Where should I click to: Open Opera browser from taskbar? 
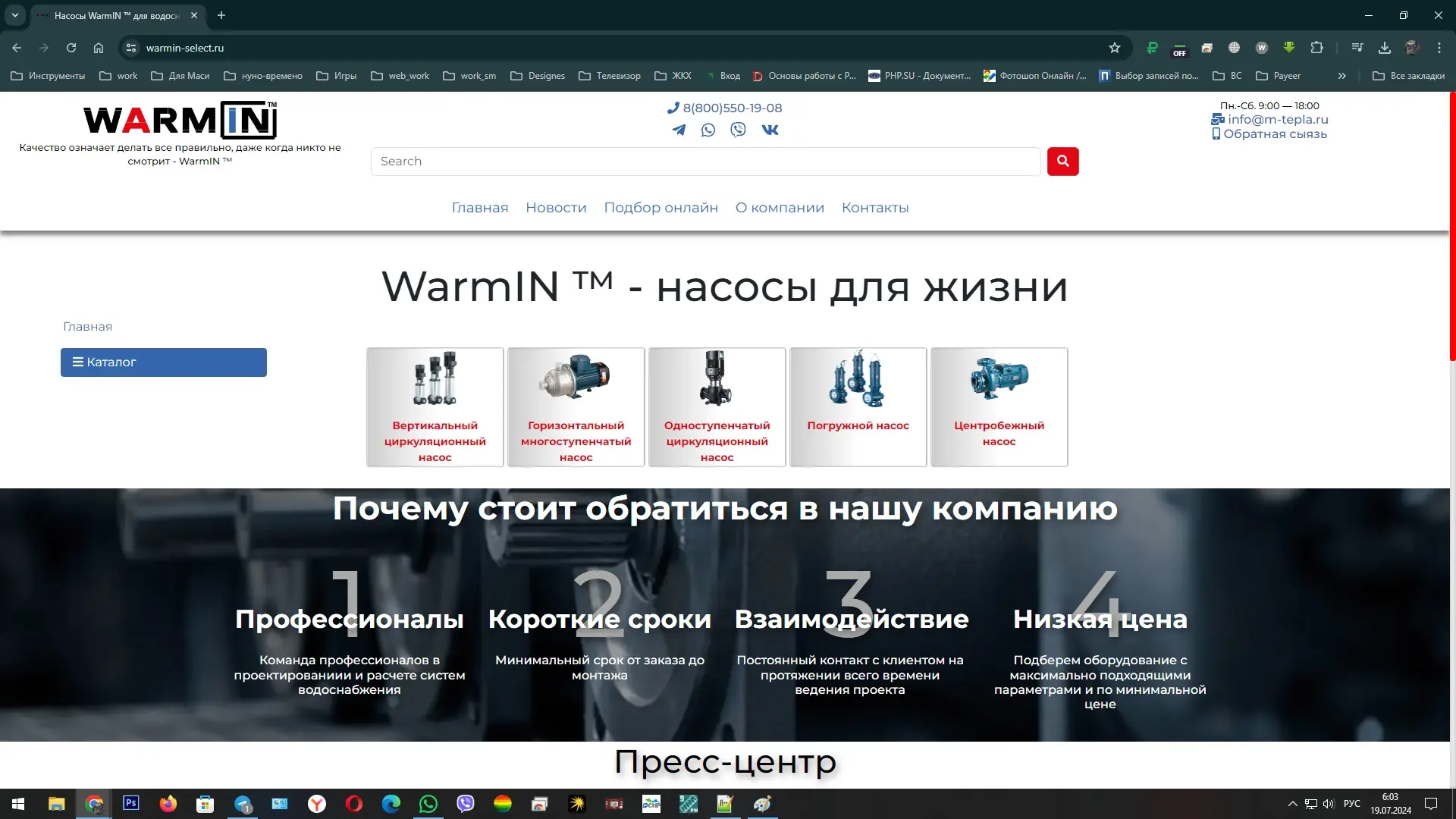(x=354, y=804)
